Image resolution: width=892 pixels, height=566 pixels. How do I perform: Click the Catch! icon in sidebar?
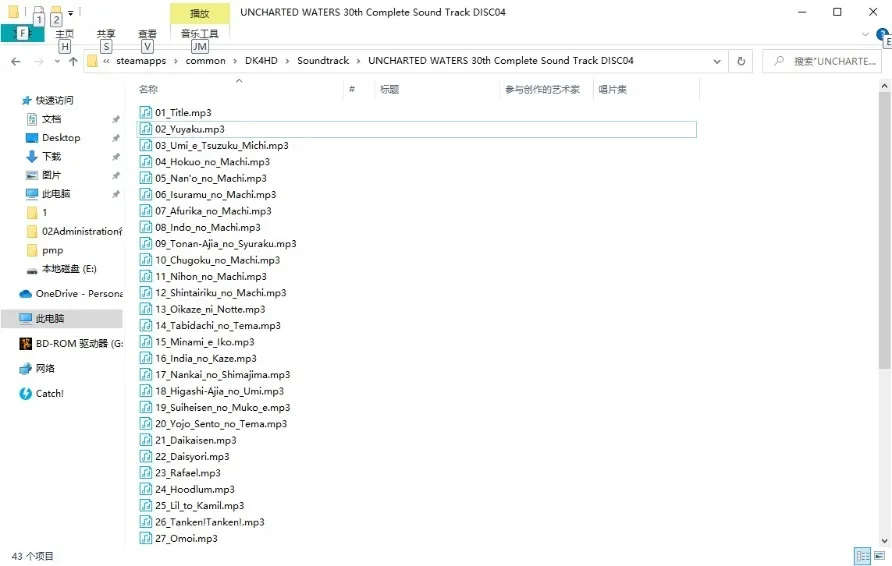26,394
